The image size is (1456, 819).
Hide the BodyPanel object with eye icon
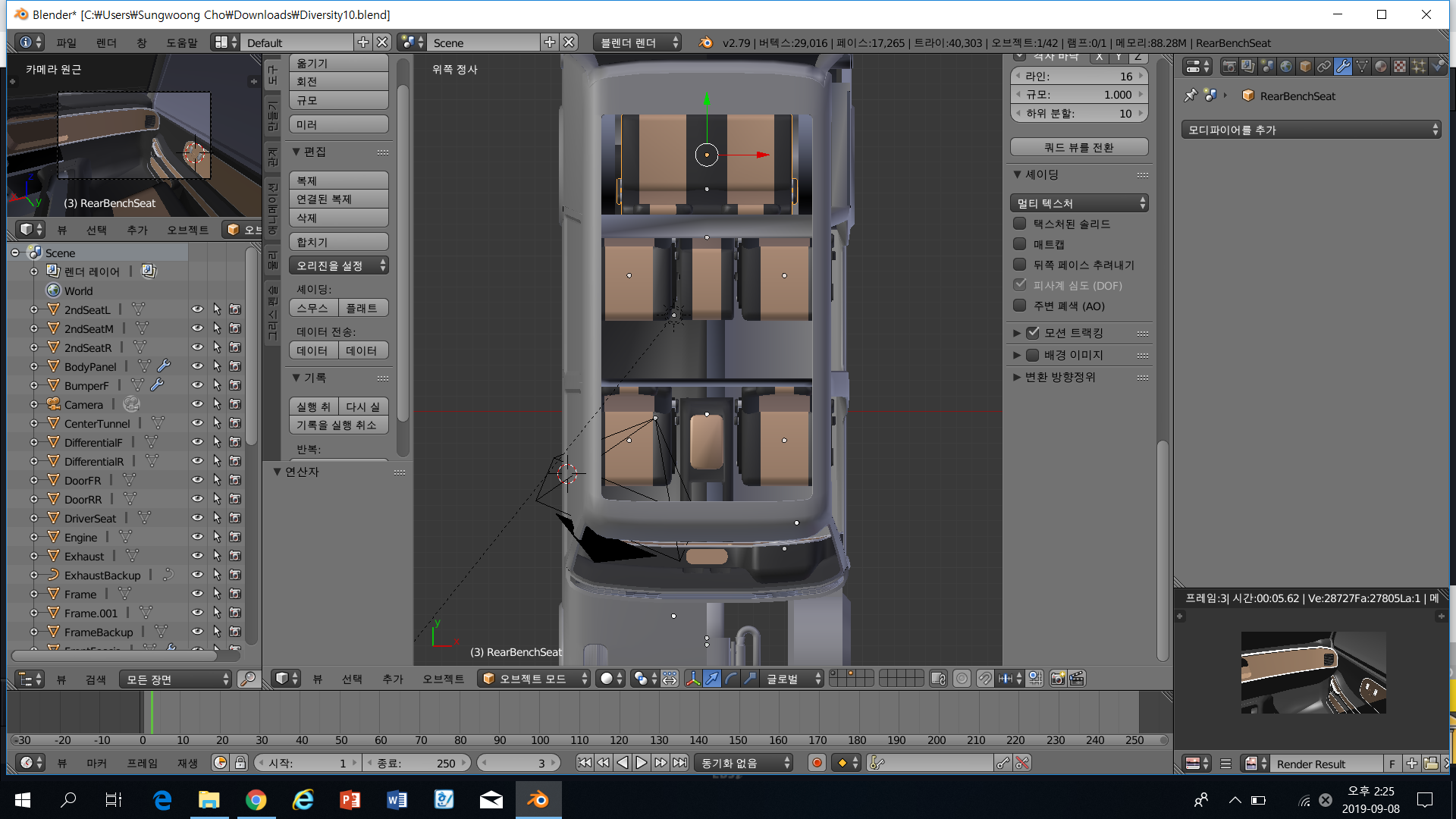click(x=197, y=366)
